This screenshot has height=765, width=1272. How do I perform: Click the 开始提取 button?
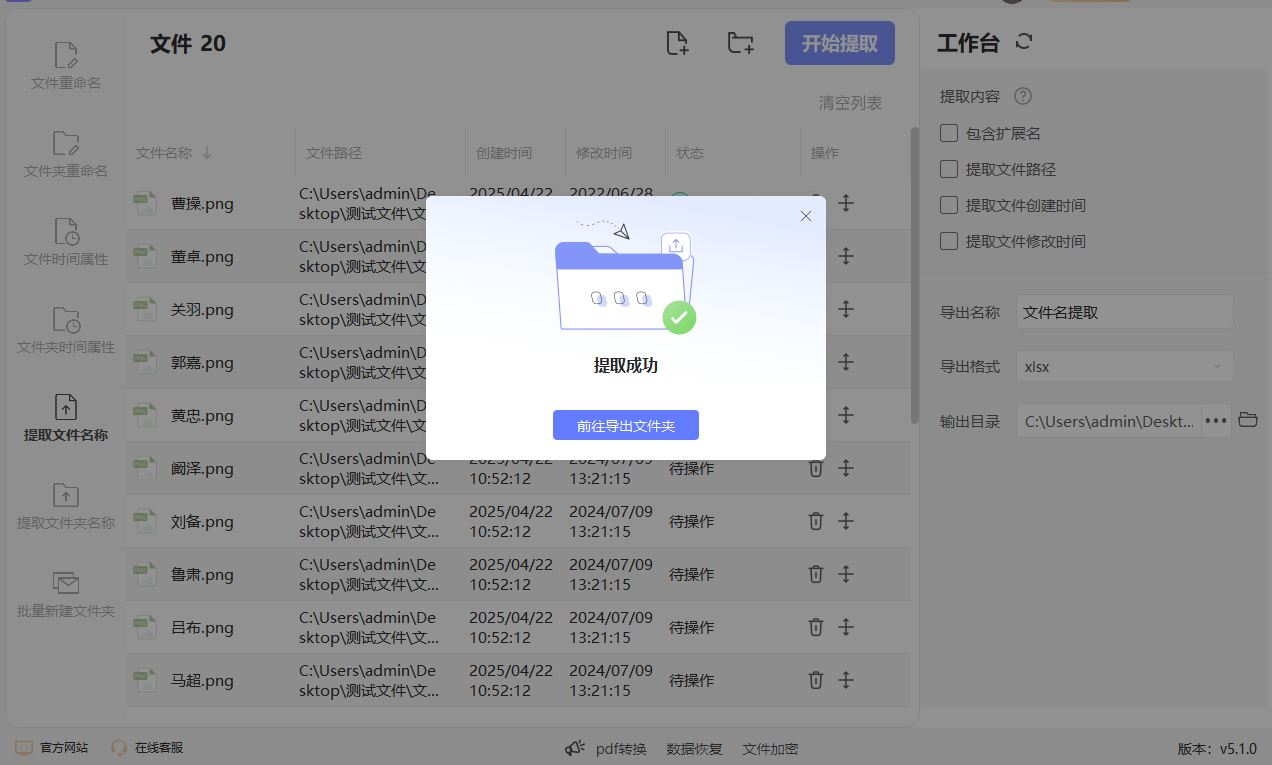coord(840,43)
